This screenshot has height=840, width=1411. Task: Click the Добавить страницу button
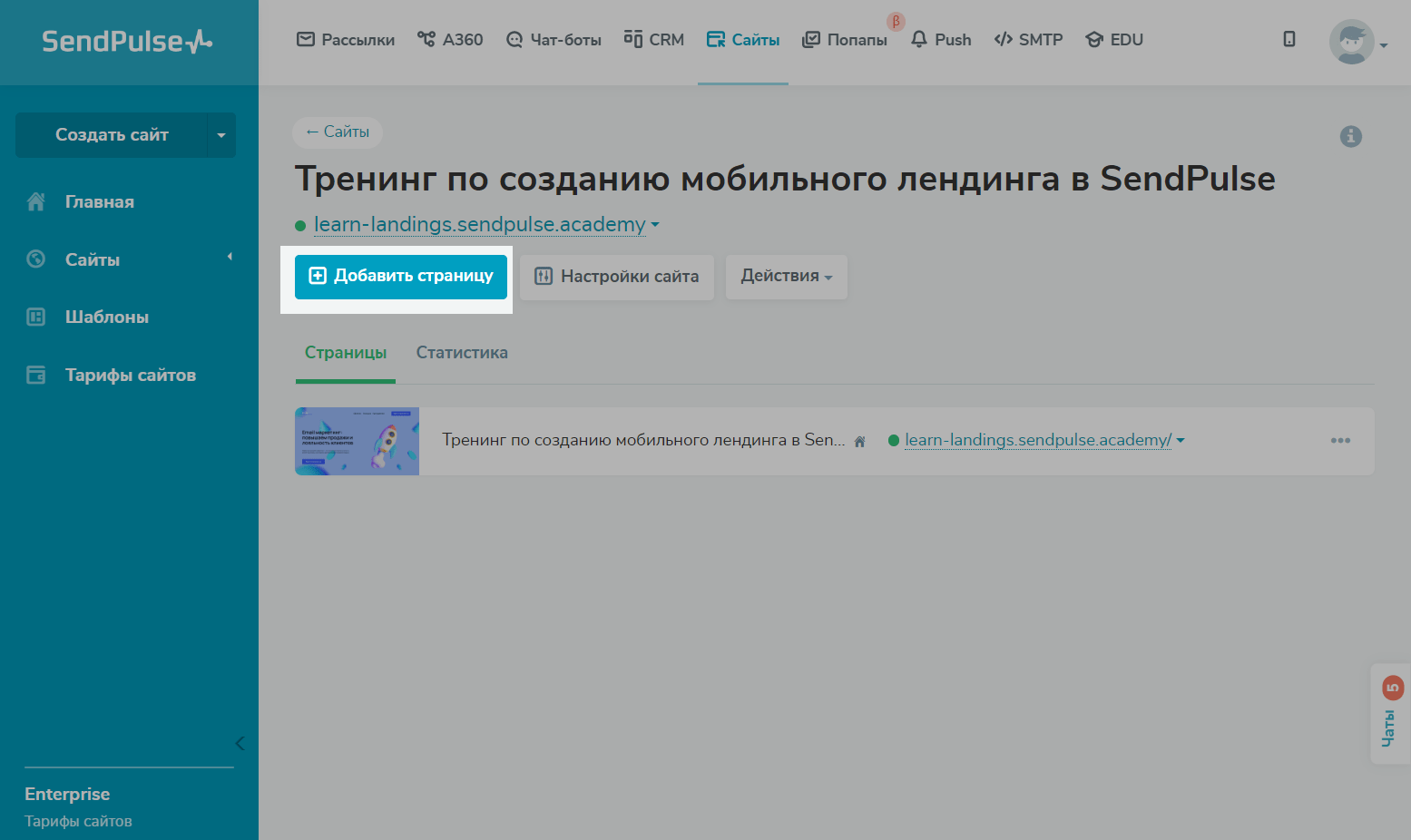400,277
